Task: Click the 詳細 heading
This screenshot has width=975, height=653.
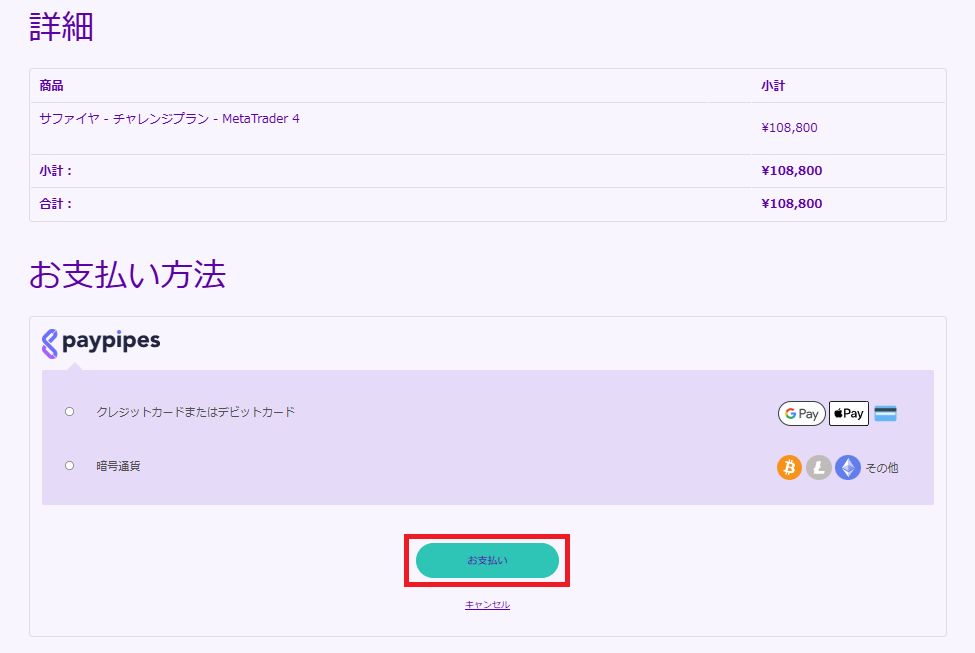Action: pos(62,27)
